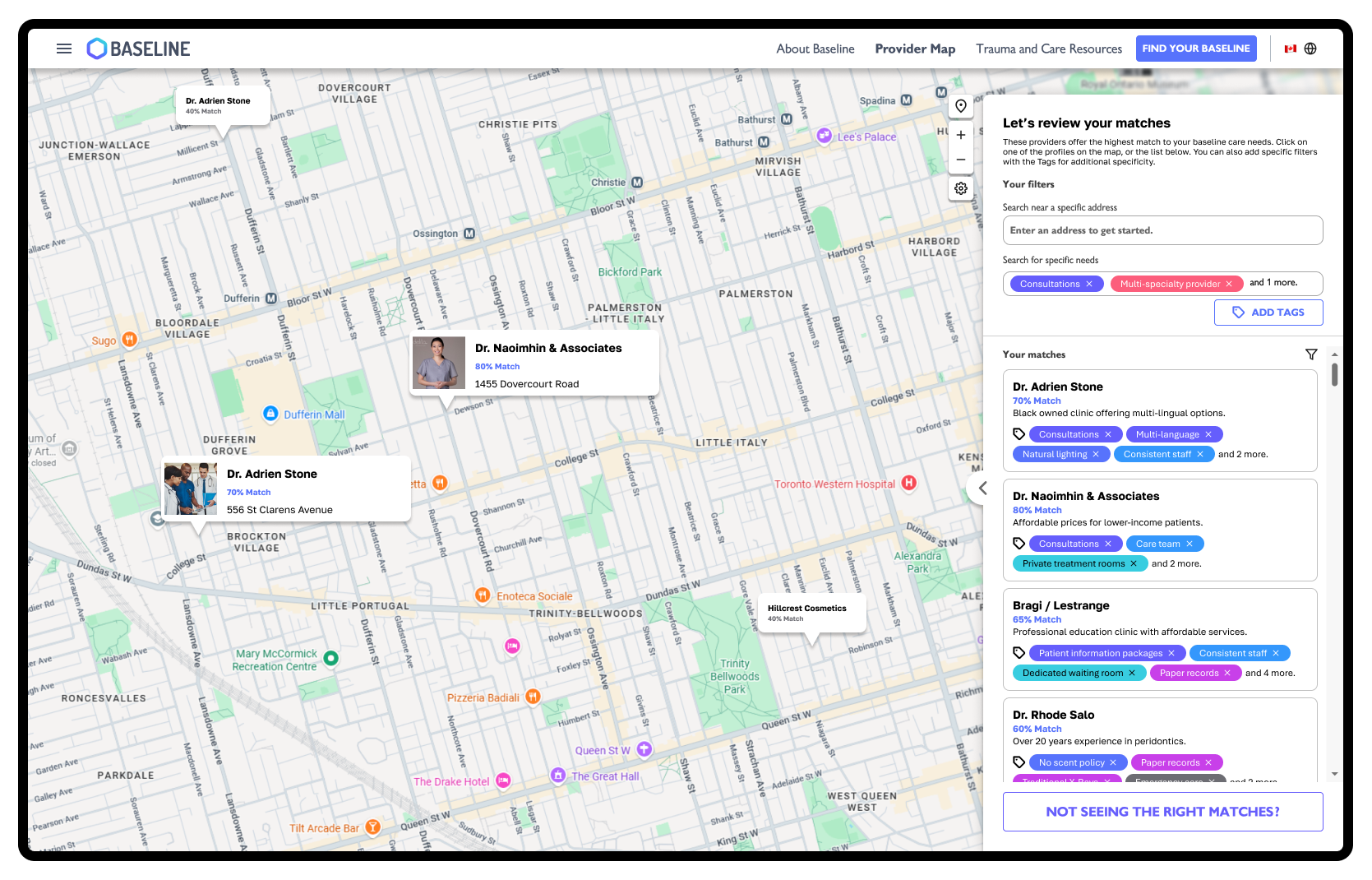Remove Consultations tag in Naoimhin card
This screenshot has height=880, width=1372.
(x=1108, y=544)
